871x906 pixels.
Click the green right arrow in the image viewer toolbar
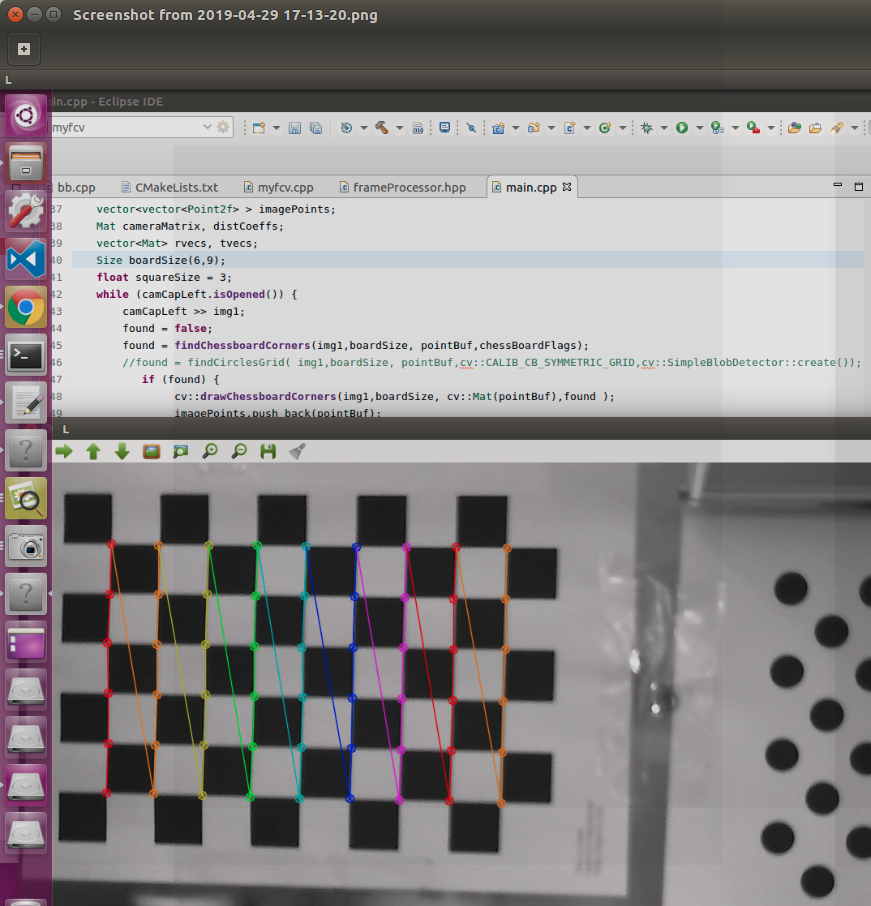[x=64, y=451]
